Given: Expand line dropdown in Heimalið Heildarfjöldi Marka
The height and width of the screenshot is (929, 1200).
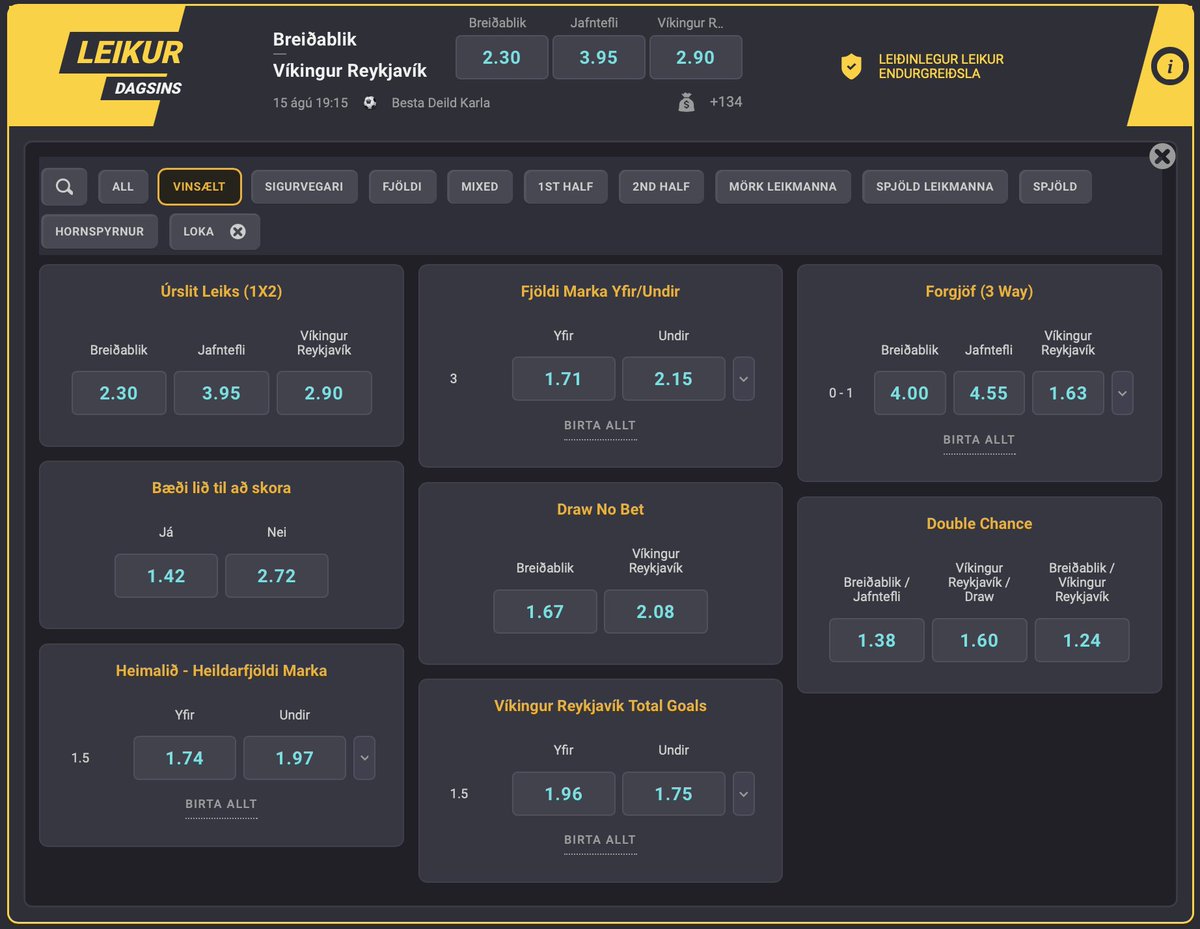Looking at the screenshot, I should (364, 758).
